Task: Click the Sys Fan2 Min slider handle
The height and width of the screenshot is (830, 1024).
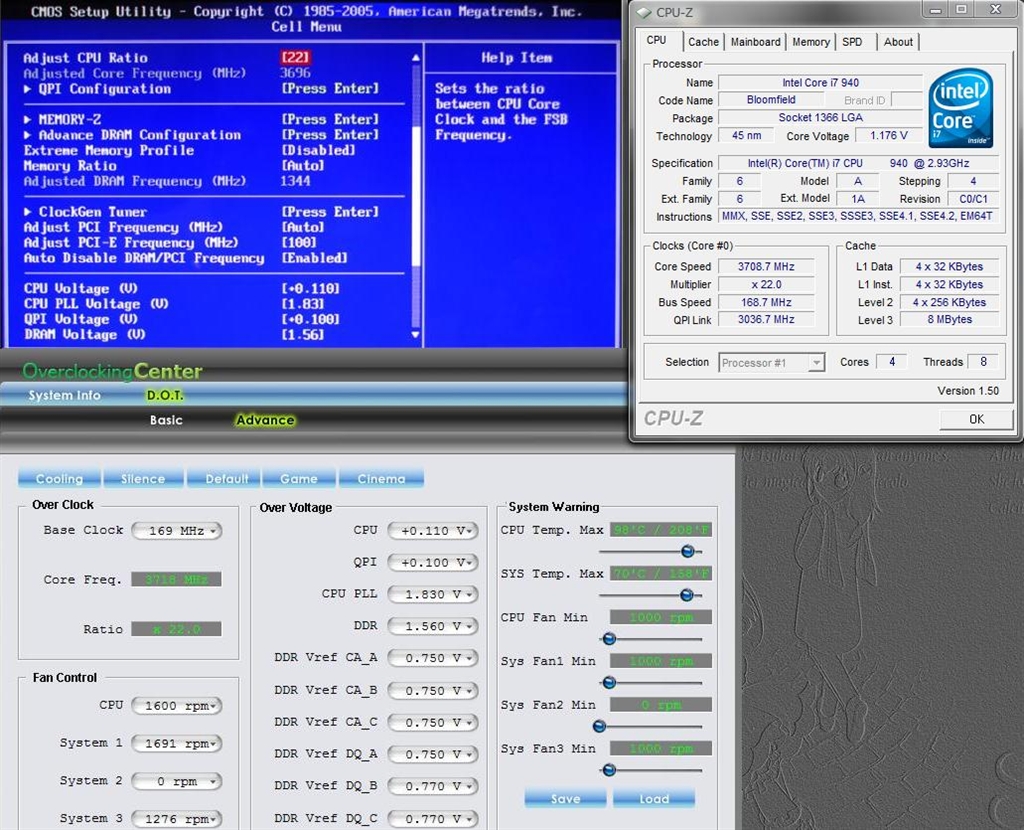Action: coord(599,726)
